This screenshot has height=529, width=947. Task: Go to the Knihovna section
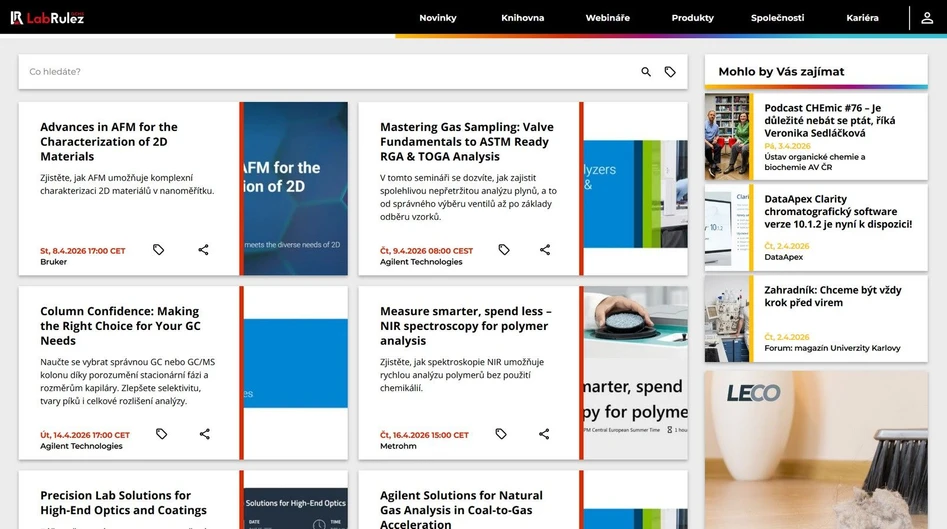pos(522,18)
